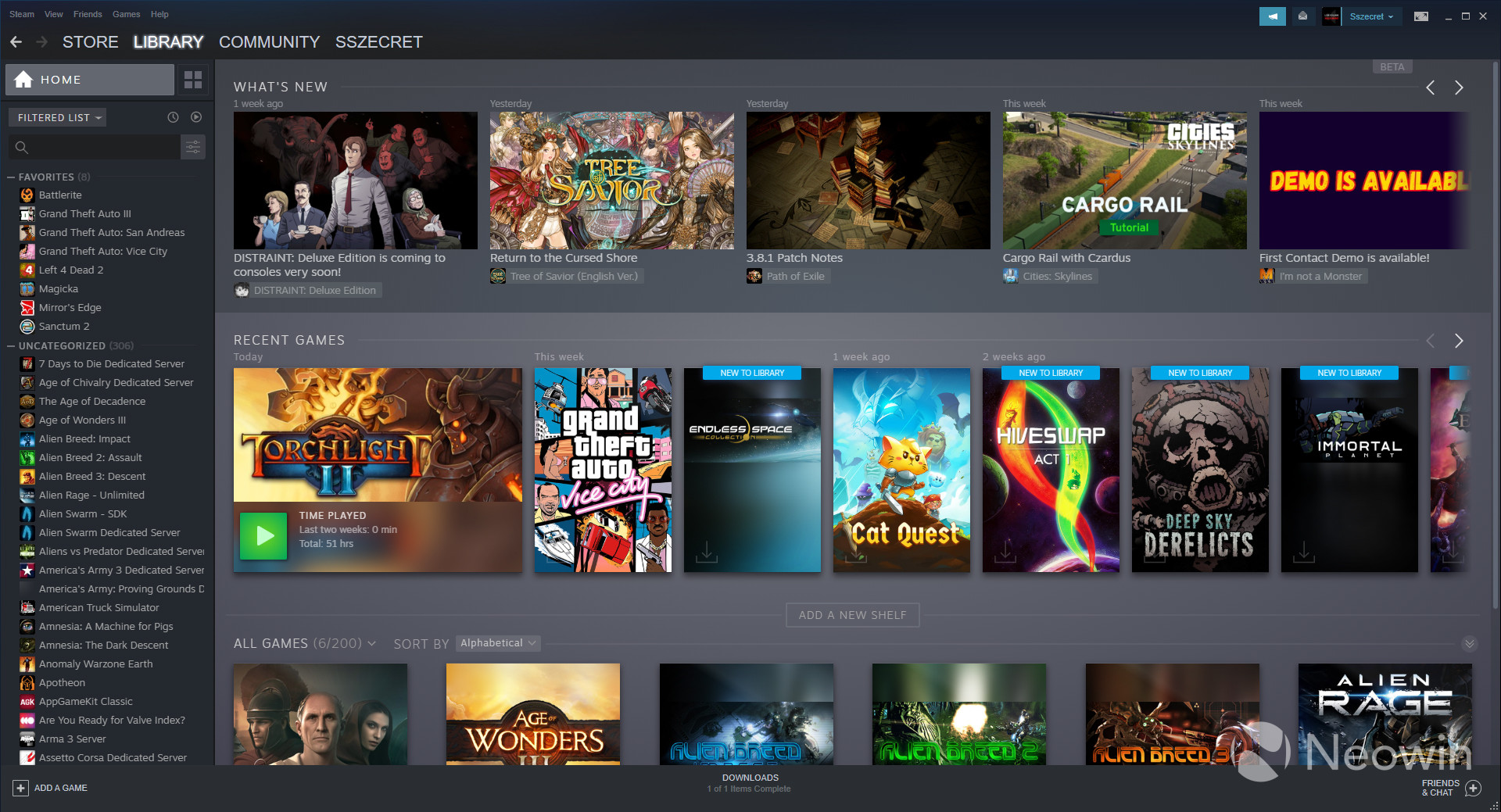Collapse the All Games shelf chevron

tap(1470, 644)
